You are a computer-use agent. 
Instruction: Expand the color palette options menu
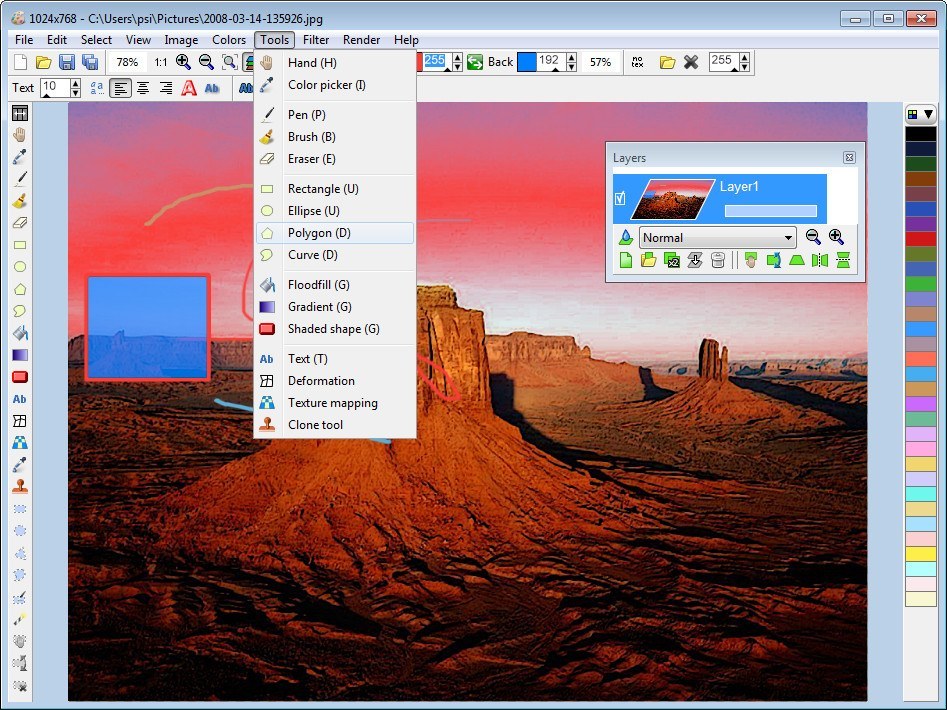pos(919,114)
